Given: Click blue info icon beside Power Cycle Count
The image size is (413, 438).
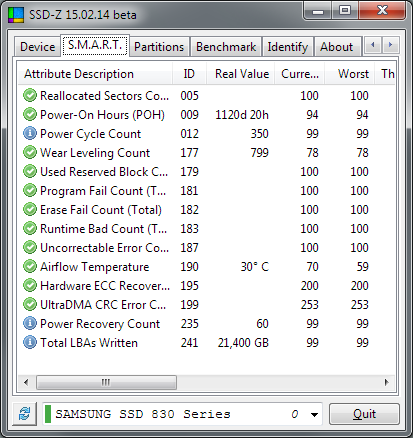Looking at the screenshot, I should pos(30,133).
